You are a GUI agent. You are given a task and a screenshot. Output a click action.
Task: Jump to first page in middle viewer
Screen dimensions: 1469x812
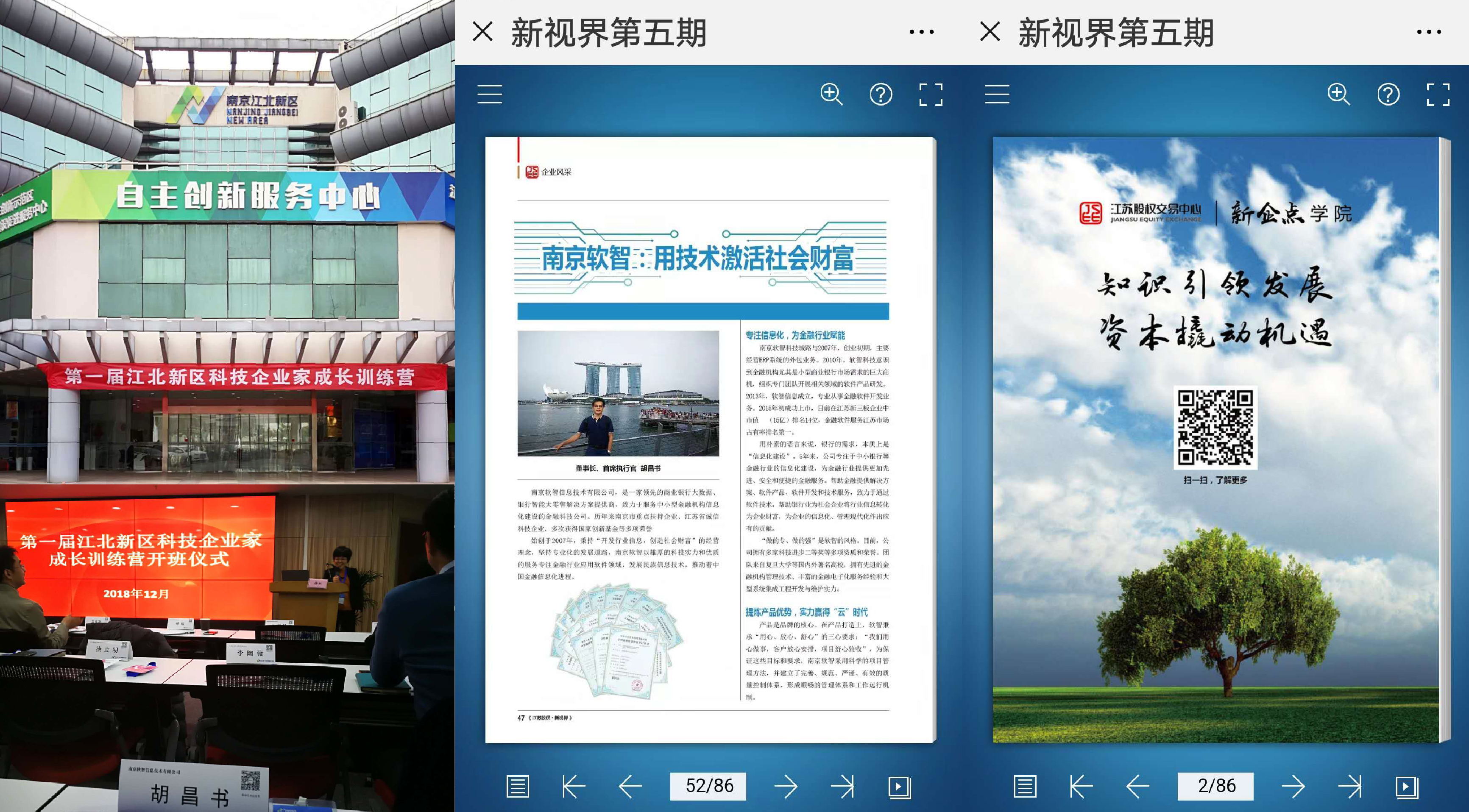574,786
